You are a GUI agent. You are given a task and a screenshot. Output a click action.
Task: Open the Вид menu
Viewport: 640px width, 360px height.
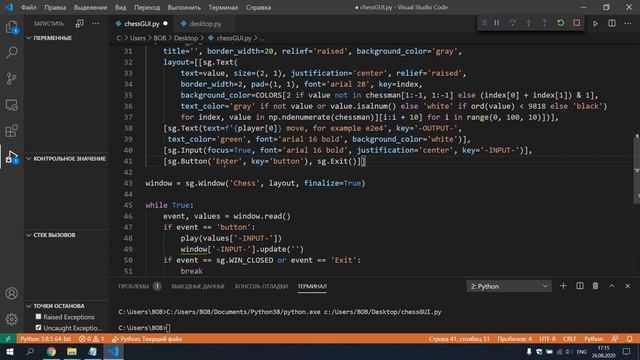coord(120,7)
